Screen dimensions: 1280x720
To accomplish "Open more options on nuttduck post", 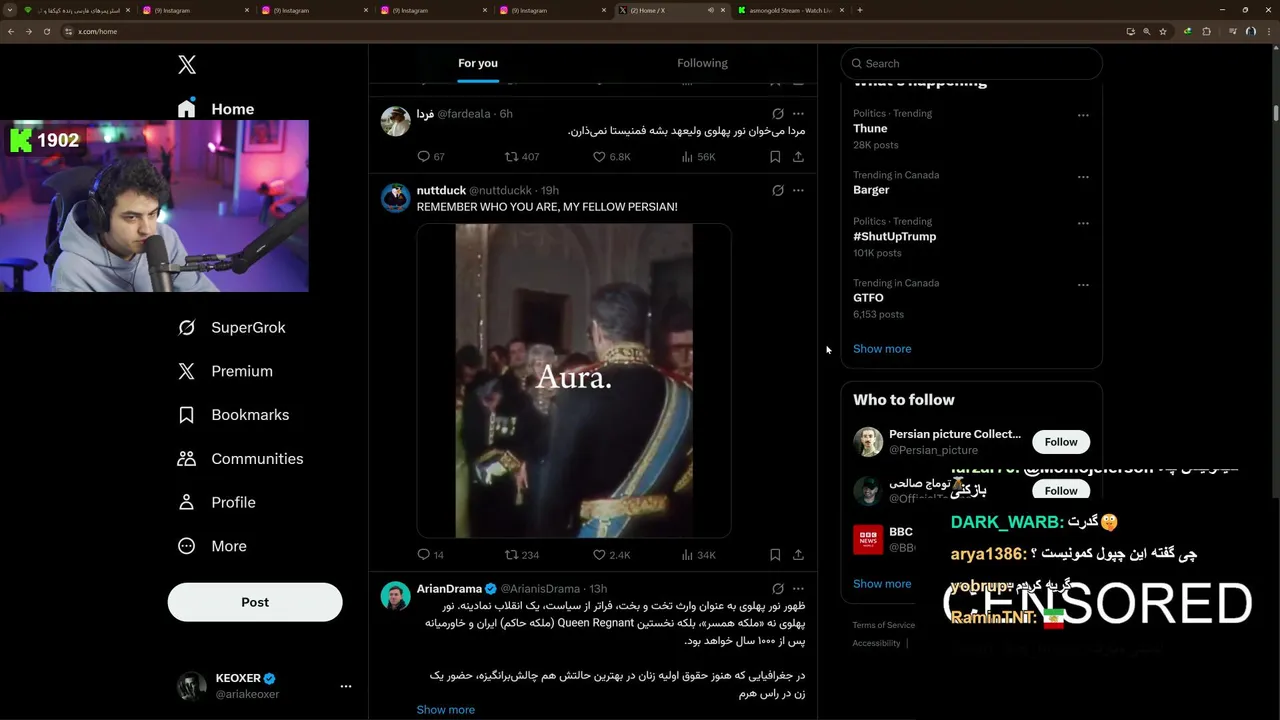I will click(798, 191).
